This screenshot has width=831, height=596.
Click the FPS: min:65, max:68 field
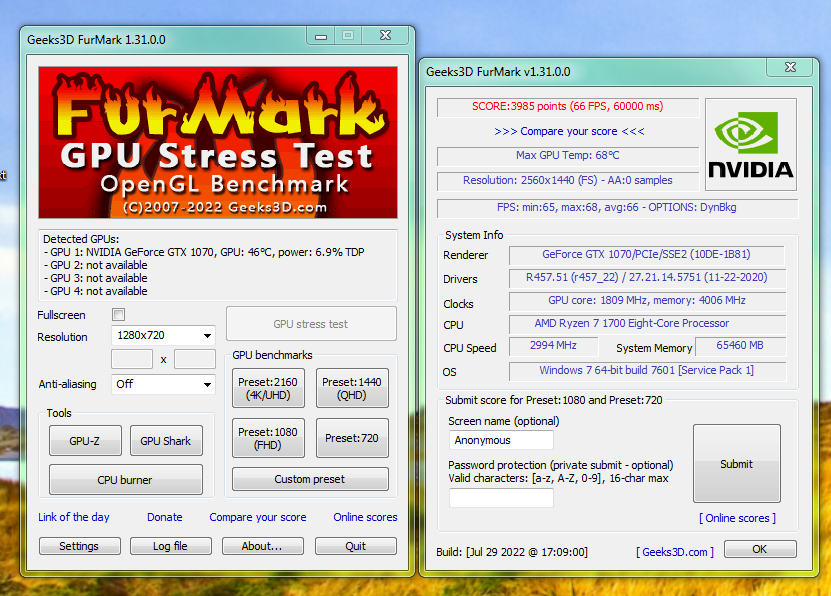pos(617,208)
